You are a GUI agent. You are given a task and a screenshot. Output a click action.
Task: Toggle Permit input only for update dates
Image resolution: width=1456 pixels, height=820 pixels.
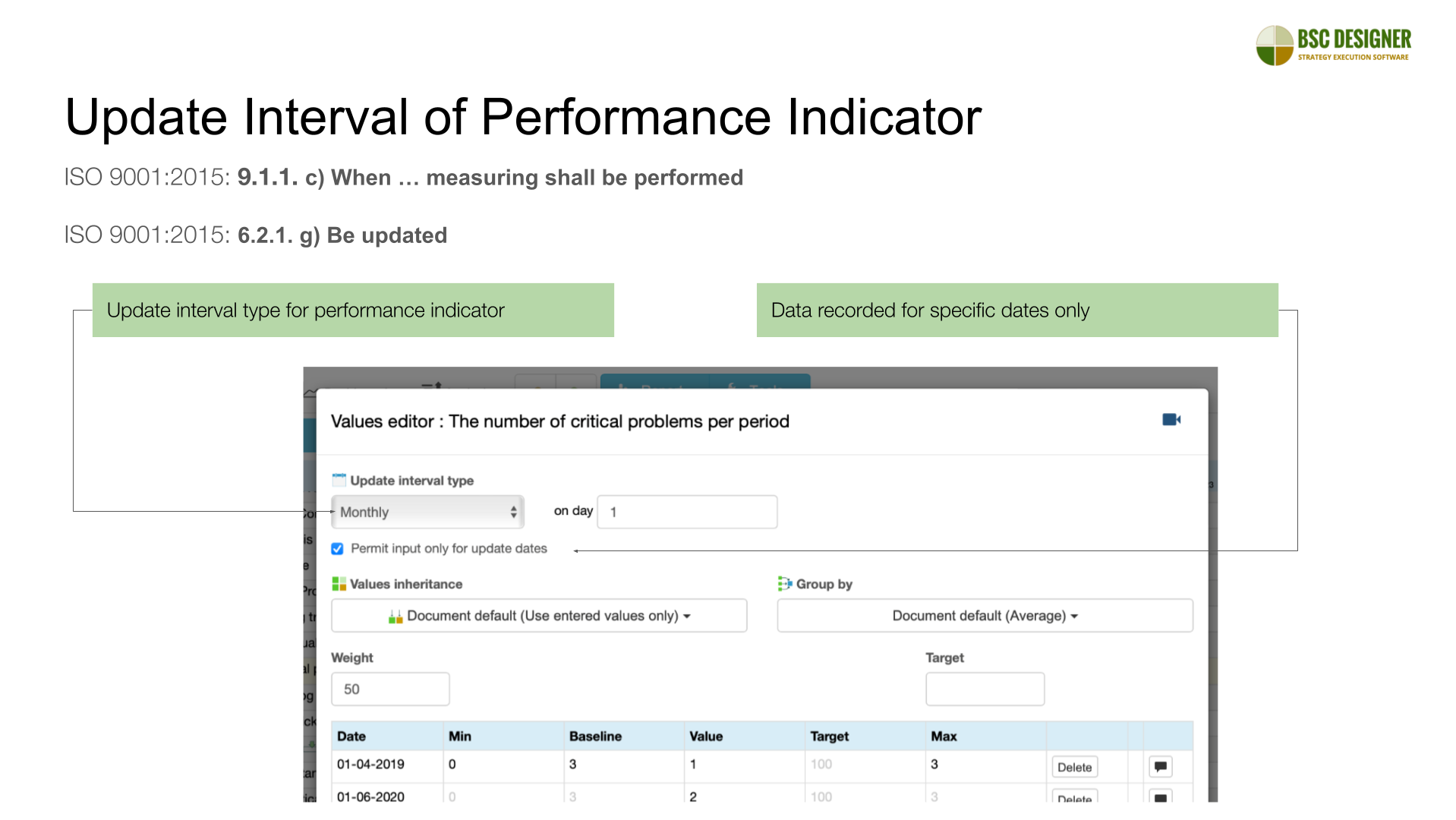tap(338, 548)
